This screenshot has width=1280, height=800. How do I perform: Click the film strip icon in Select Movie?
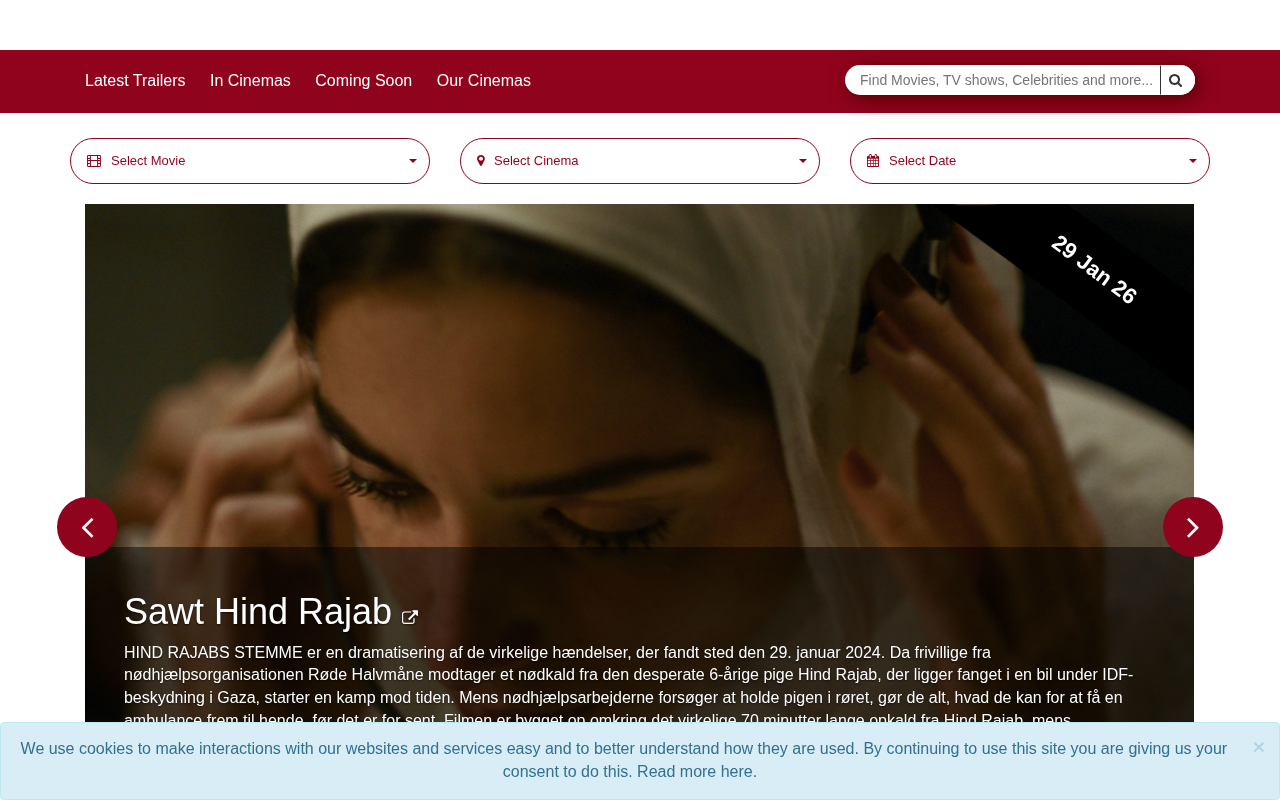(94, 161)
